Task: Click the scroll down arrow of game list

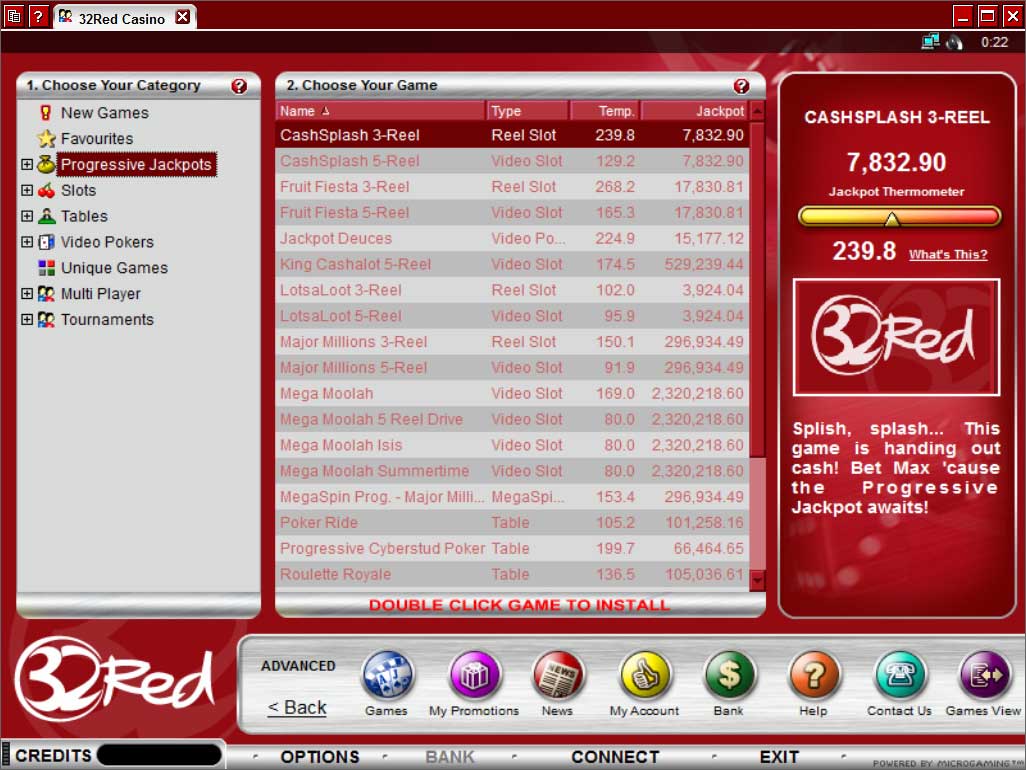Action: coord(758,580)
